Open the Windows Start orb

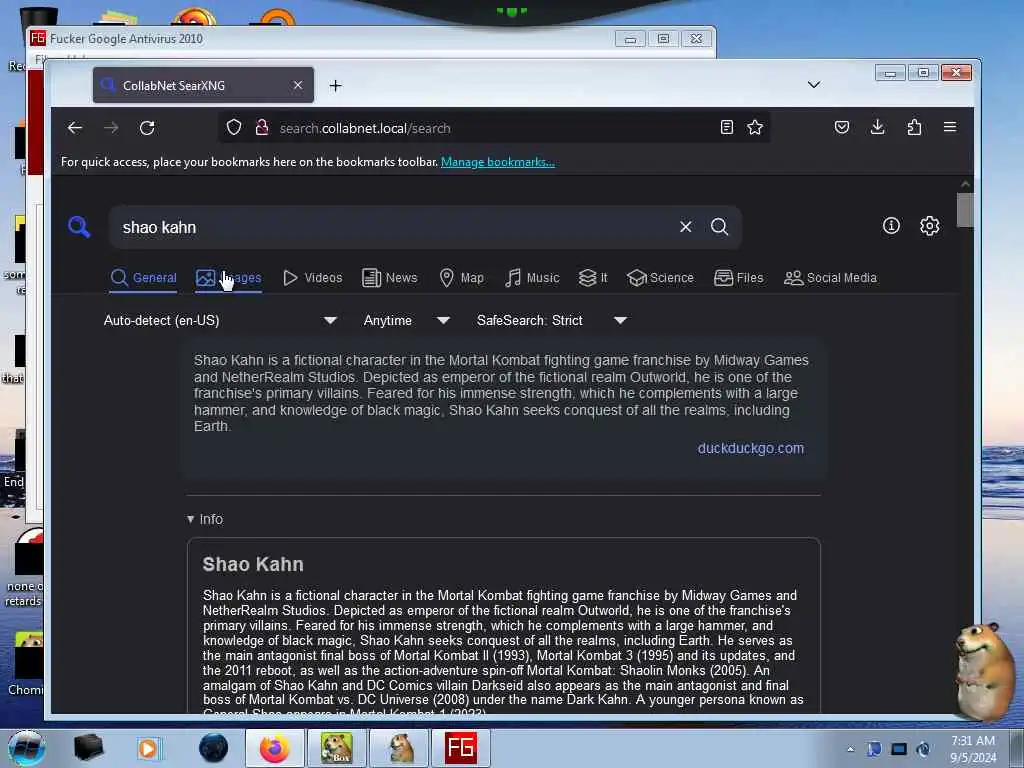[x=25, y=748]
